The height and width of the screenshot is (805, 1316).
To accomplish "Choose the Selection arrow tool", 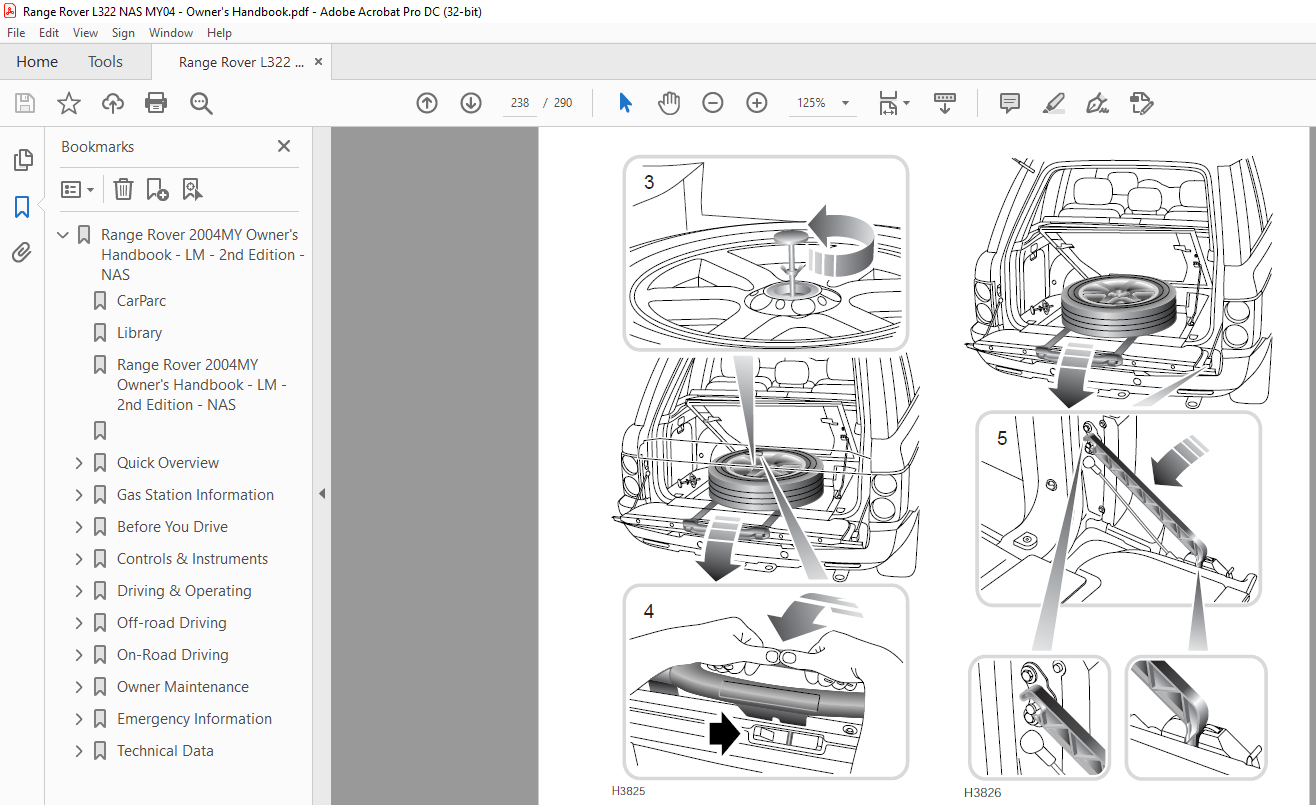I will tap(625, 103).
